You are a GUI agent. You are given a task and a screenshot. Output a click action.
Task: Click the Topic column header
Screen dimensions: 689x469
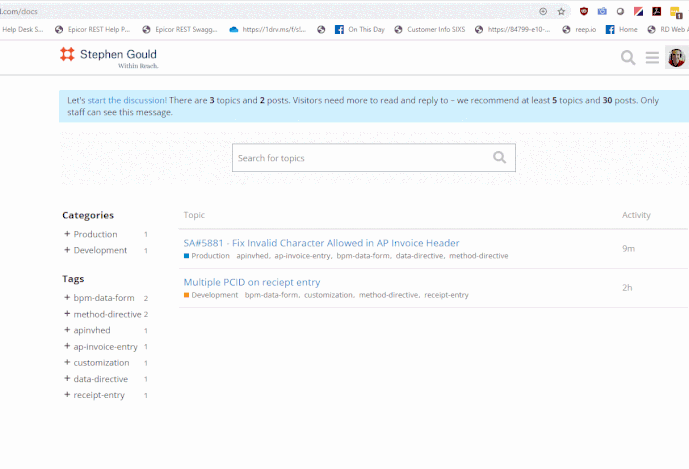point(194,215)
